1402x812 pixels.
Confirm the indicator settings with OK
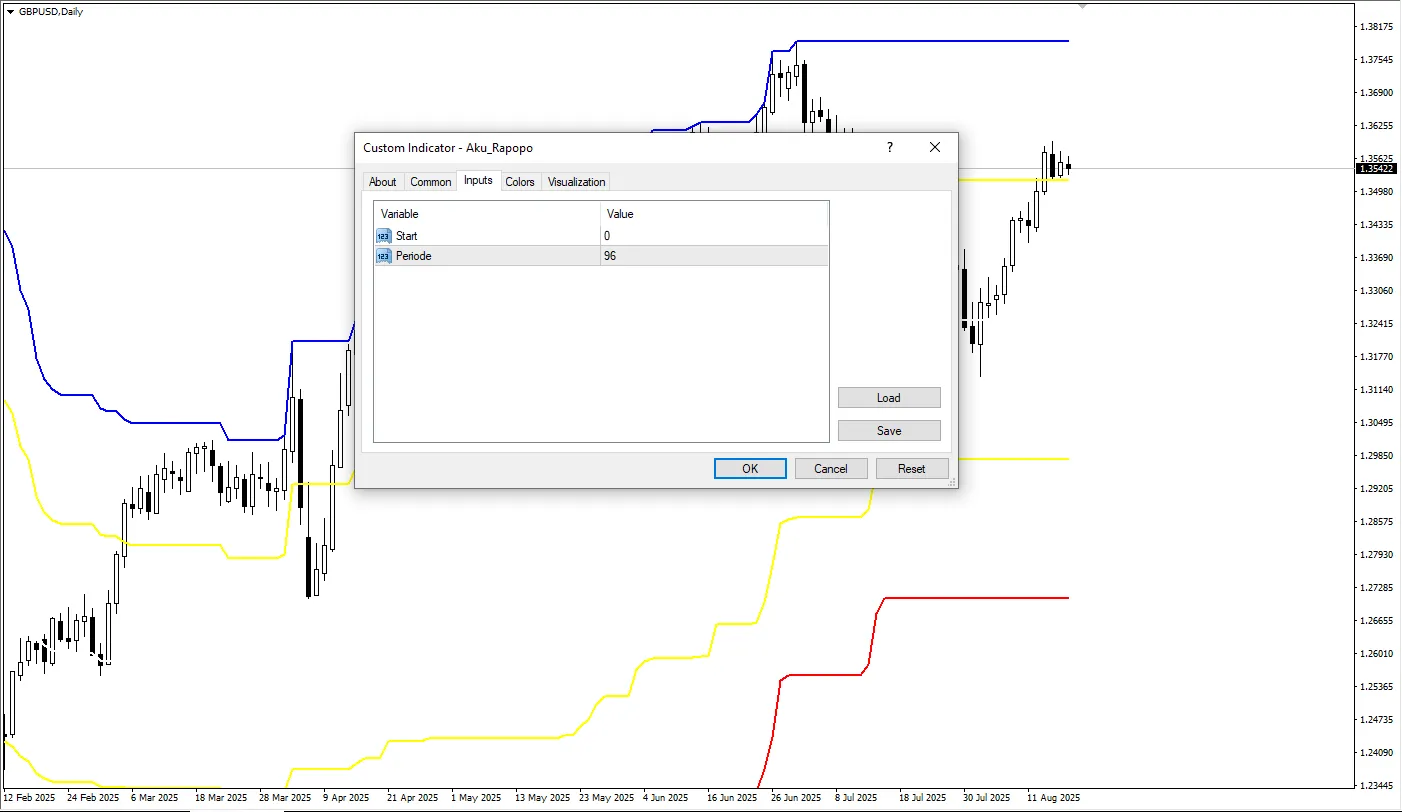click(750, 468)
